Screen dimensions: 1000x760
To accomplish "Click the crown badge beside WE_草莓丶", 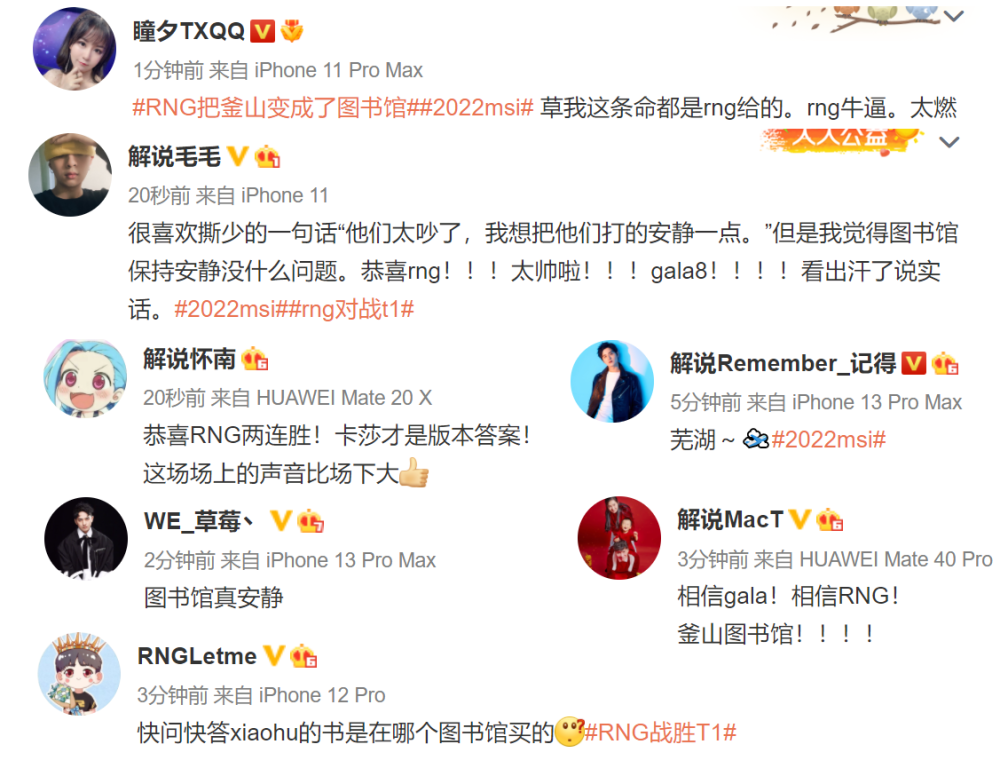I will coord(311,521).
